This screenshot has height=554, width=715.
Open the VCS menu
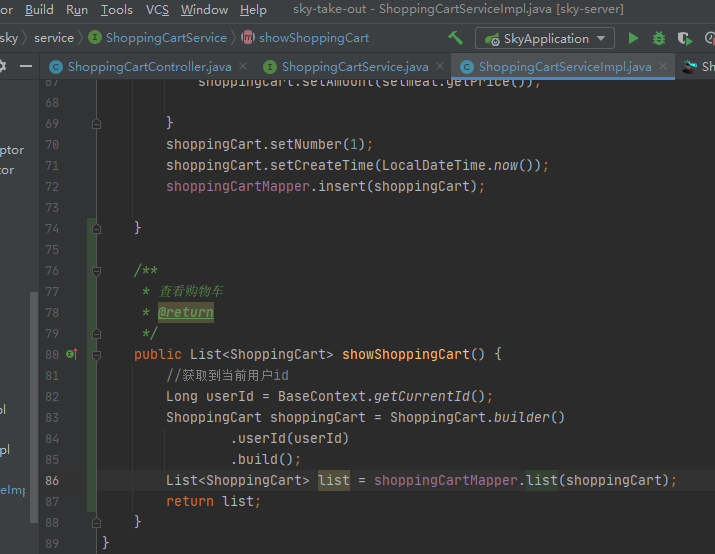(157, 10)
